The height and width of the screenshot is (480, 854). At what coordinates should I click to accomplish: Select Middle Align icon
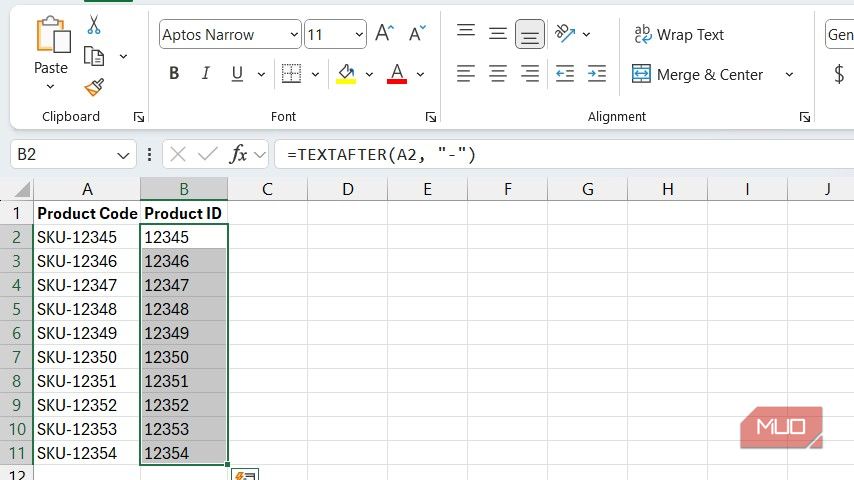[498, 34]
